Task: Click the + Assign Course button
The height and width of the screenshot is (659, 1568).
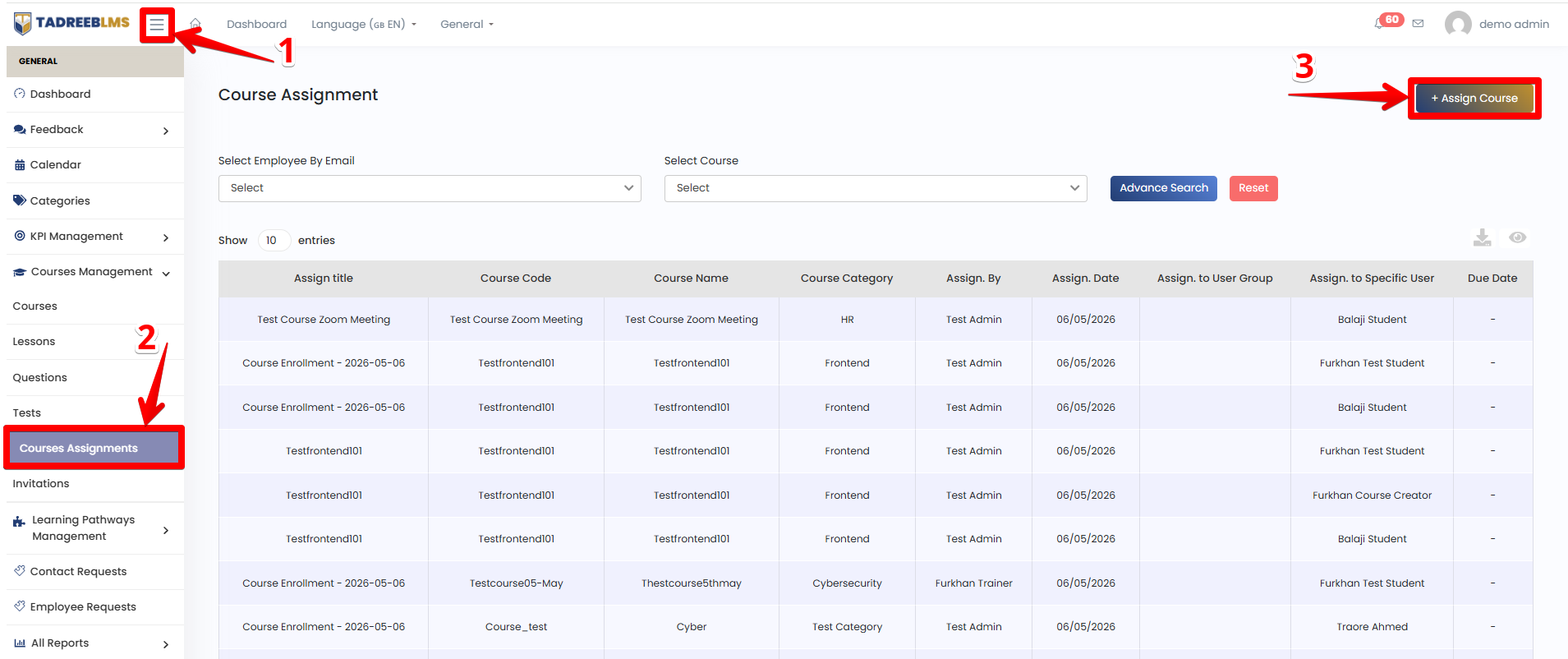Action: (1474, 98)
